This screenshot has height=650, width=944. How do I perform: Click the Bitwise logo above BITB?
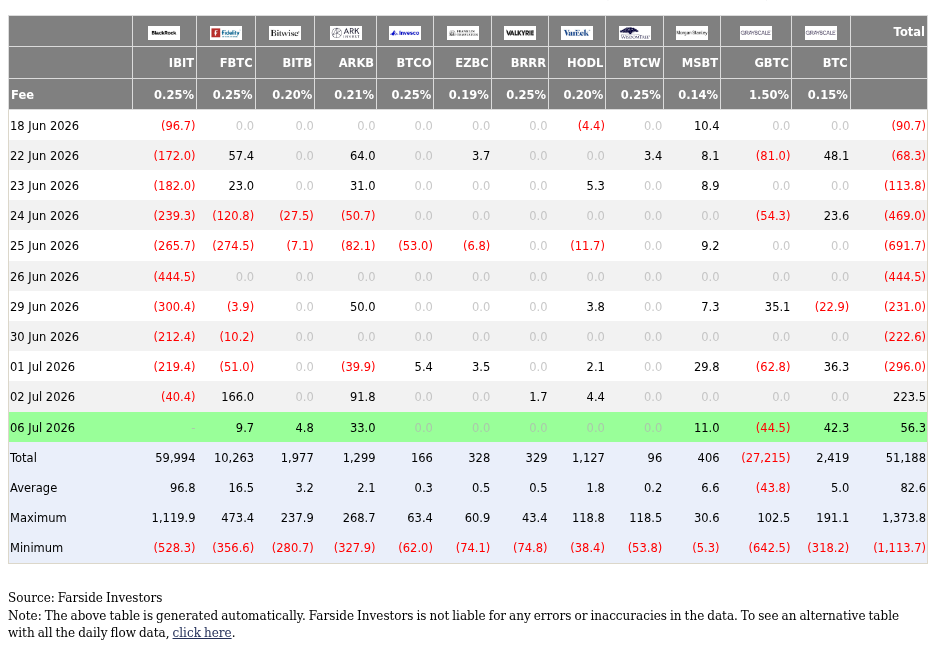[x=285, y=32]
